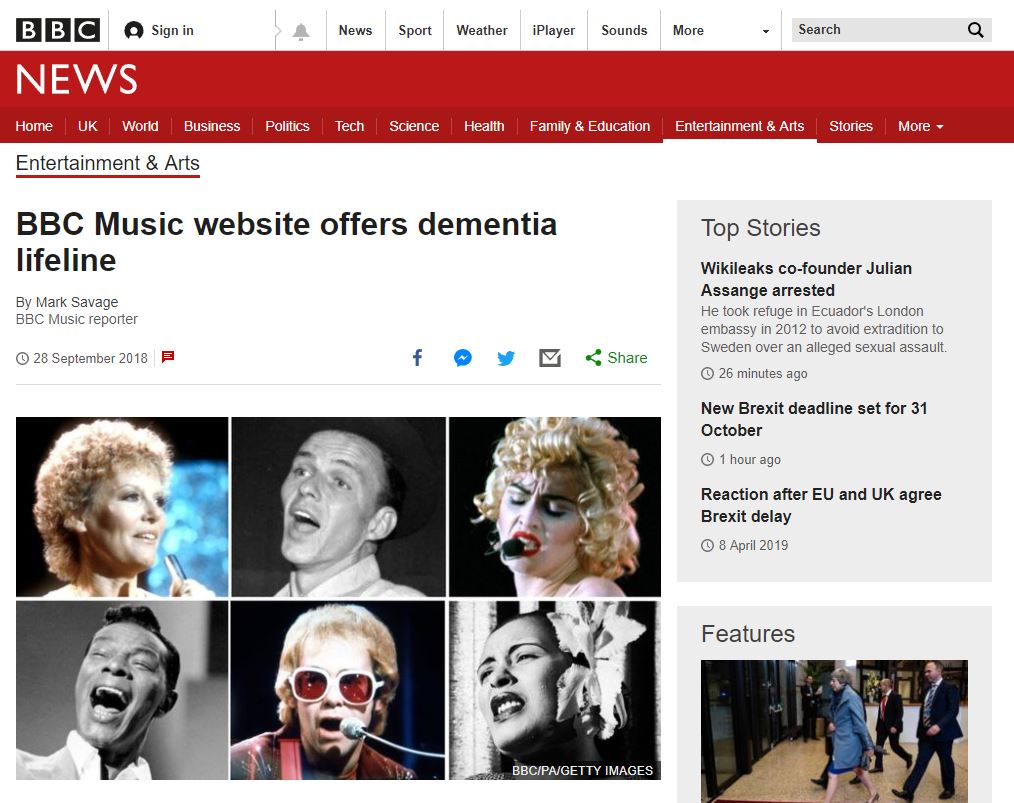The image size is (1014, 803).
Task: Click the green Share icon
Action: 593,358
